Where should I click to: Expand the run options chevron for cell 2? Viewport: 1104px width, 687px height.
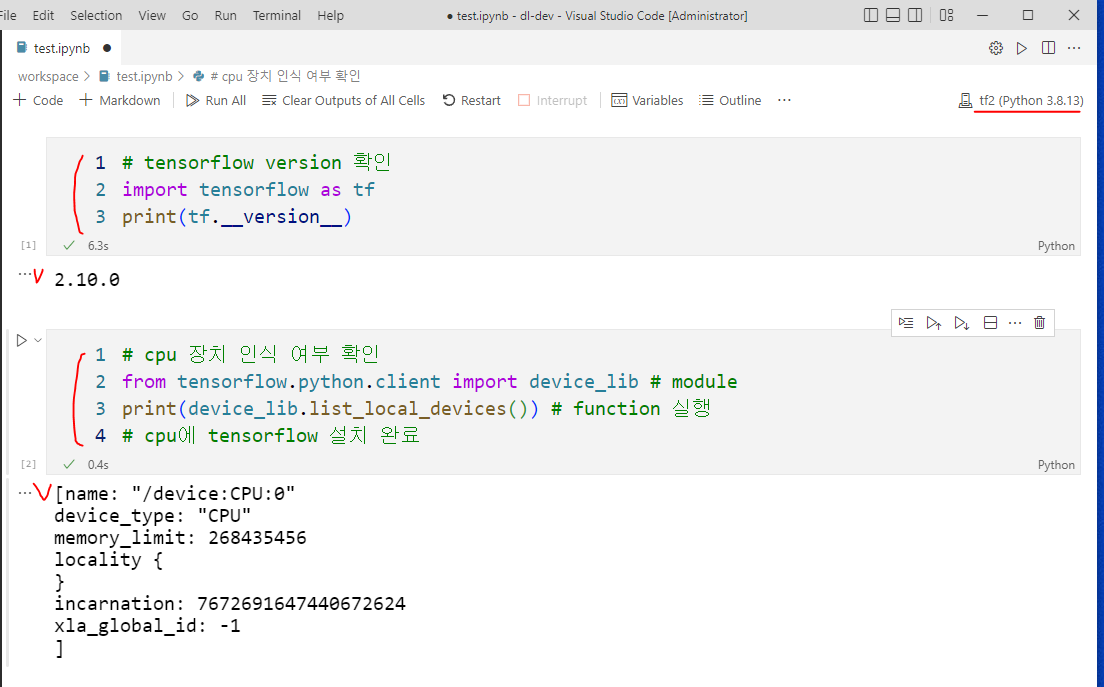[x=38, y=340]
